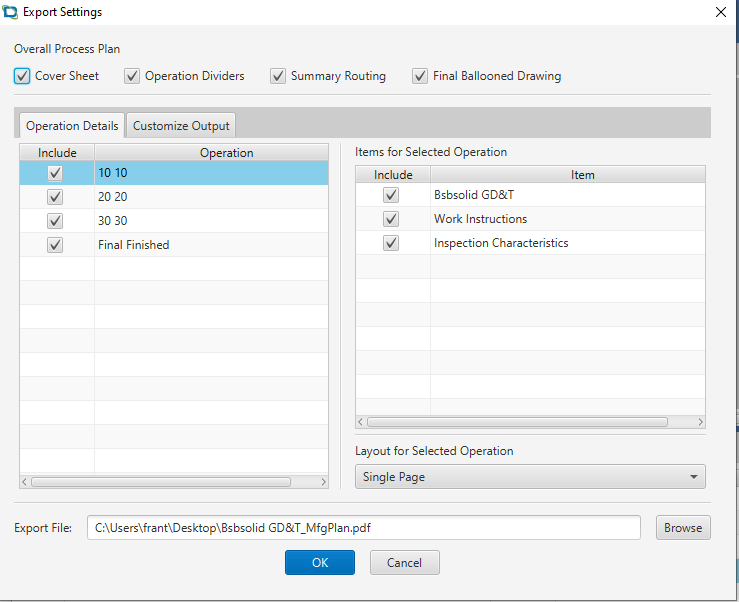The width and height of the screenshot is (739, 602).
Task: Click left arrow of operations table scrollbar
Action: [25, 482]
